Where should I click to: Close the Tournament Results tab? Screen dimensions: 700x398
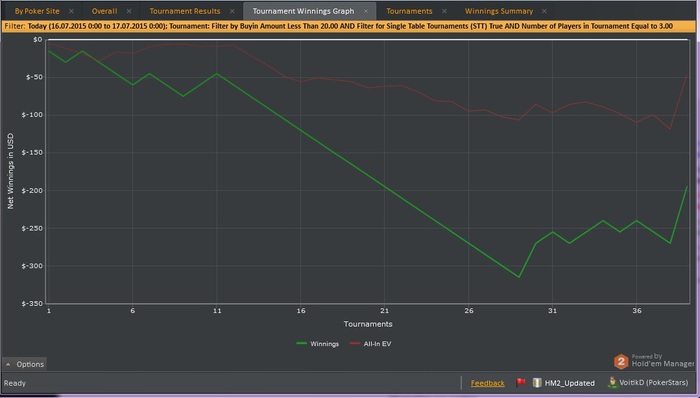(232, 11)
